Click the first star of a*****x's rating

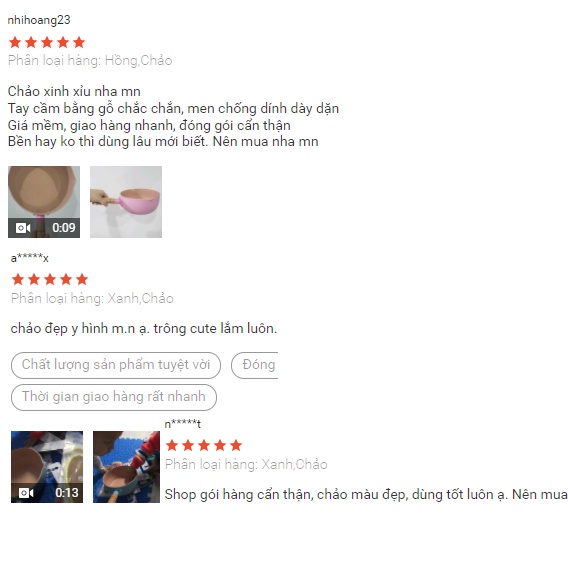pos(18,279)
